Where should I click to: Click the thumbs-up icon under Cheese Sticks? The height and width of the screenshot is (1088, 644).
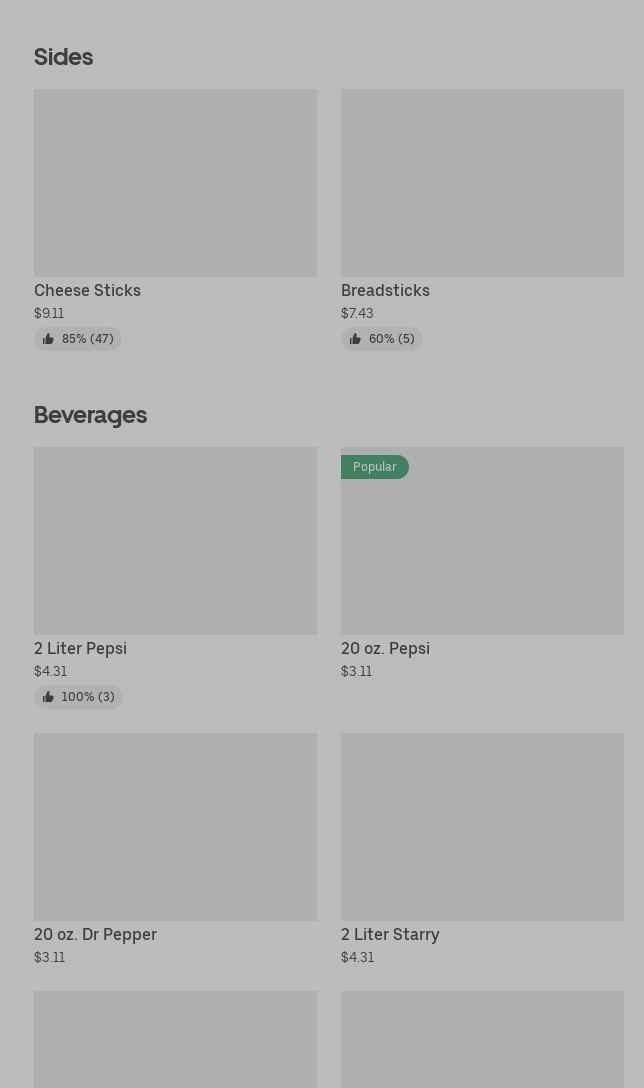[x=48, y=339]
